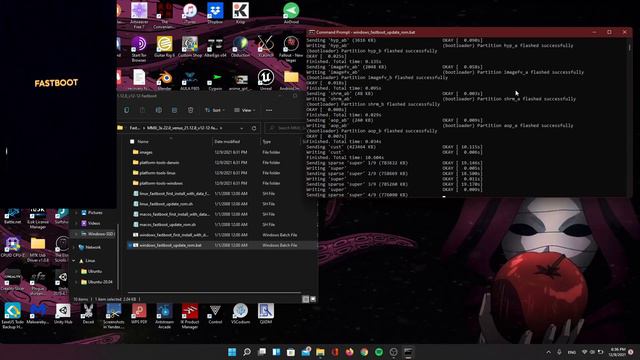Collapse the Linux tree node

pos(74,260)
